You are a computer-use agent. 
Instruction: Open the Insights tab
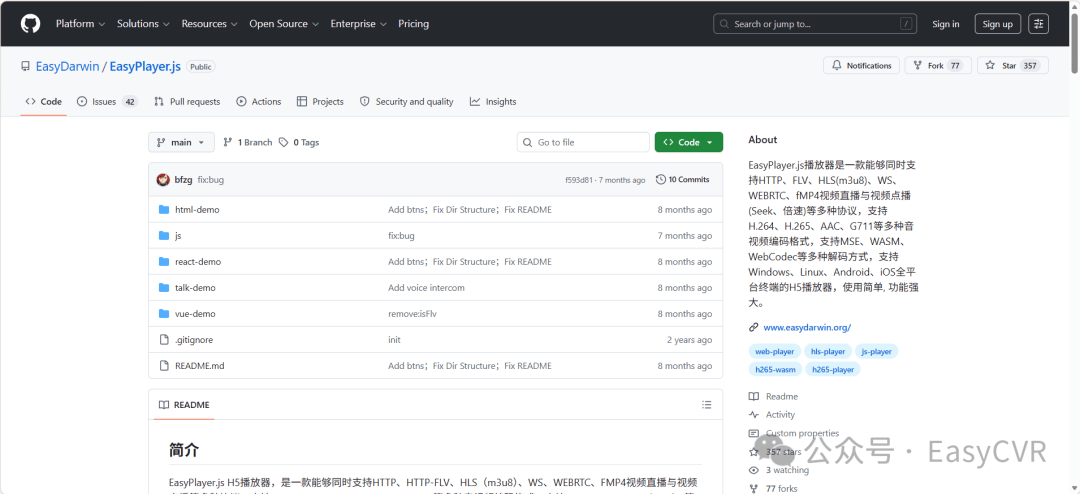493,101
